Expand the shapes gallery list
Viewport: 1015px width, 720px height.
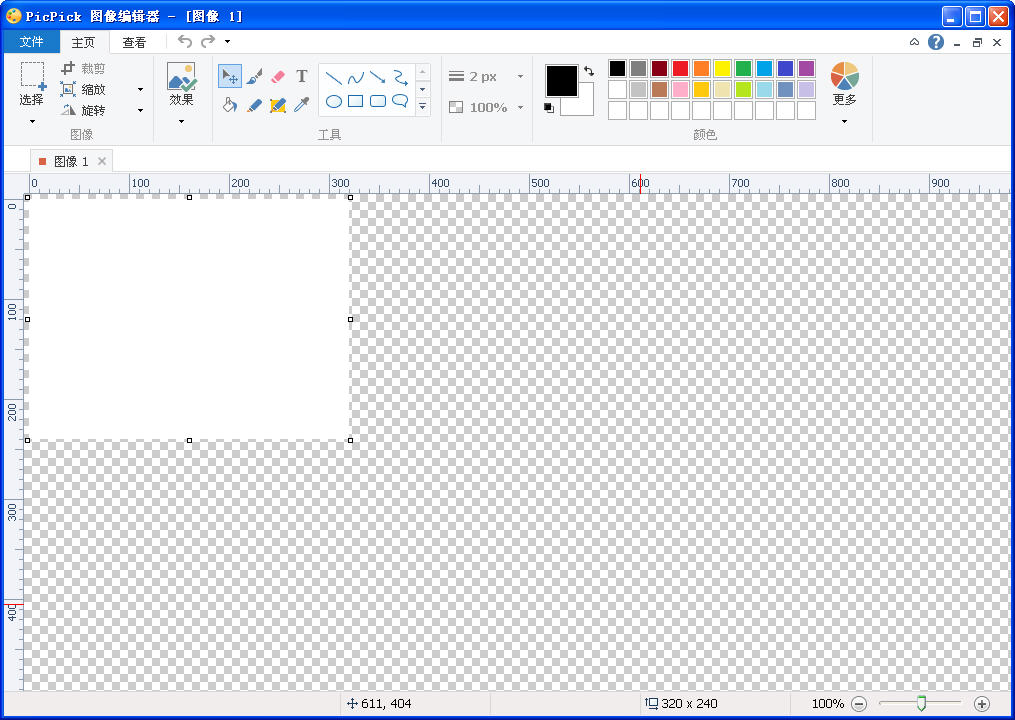(x=423, y=106)
